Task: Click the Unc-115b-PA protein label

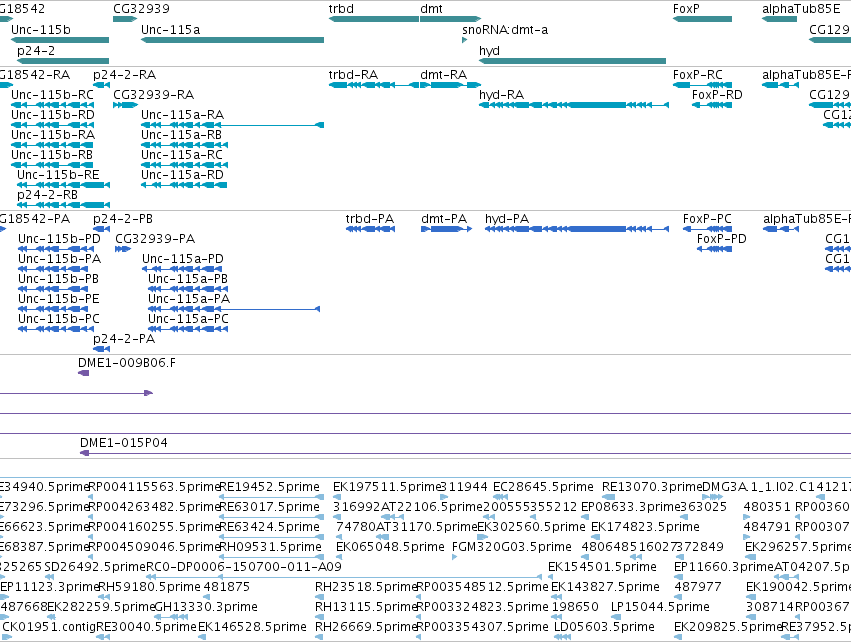Action: click(59, 259)
